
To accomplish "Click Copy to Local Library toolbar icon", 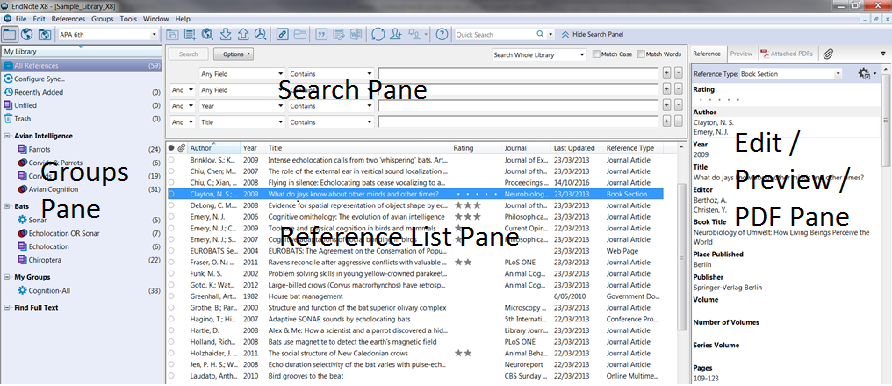I will coord(172,34).
